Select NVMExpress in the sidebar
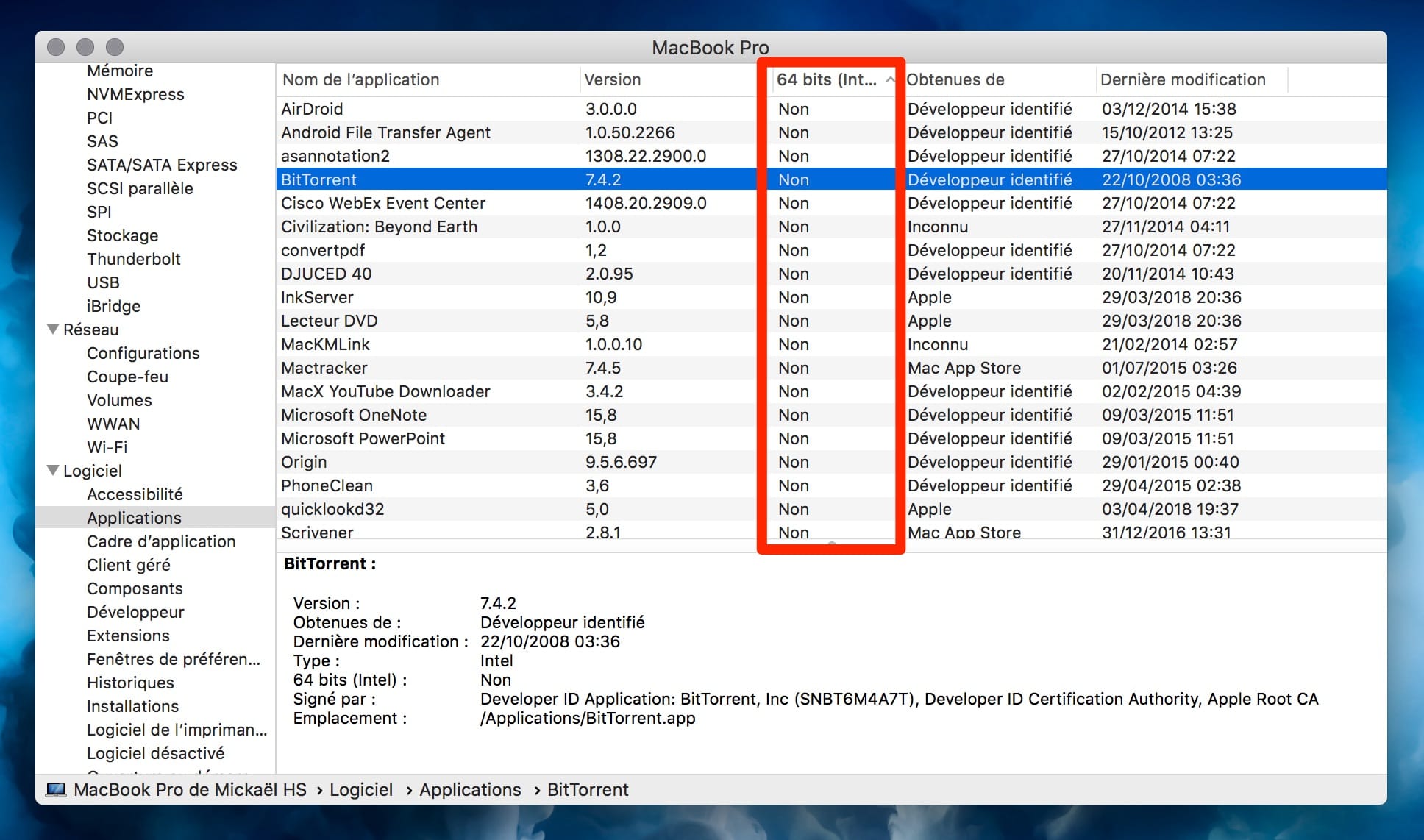This screenshot has width=1424, height=840. click(135, 94)
